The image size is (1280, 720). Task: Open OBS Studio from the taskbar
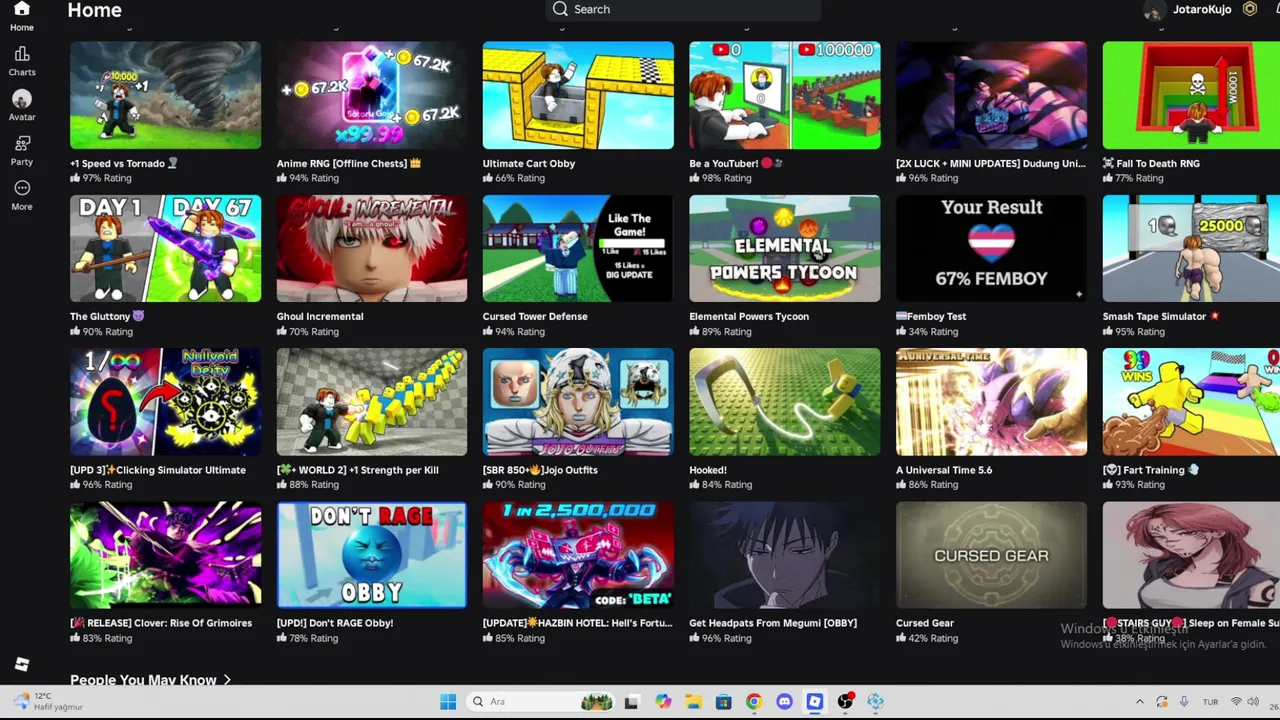point(845,702)
